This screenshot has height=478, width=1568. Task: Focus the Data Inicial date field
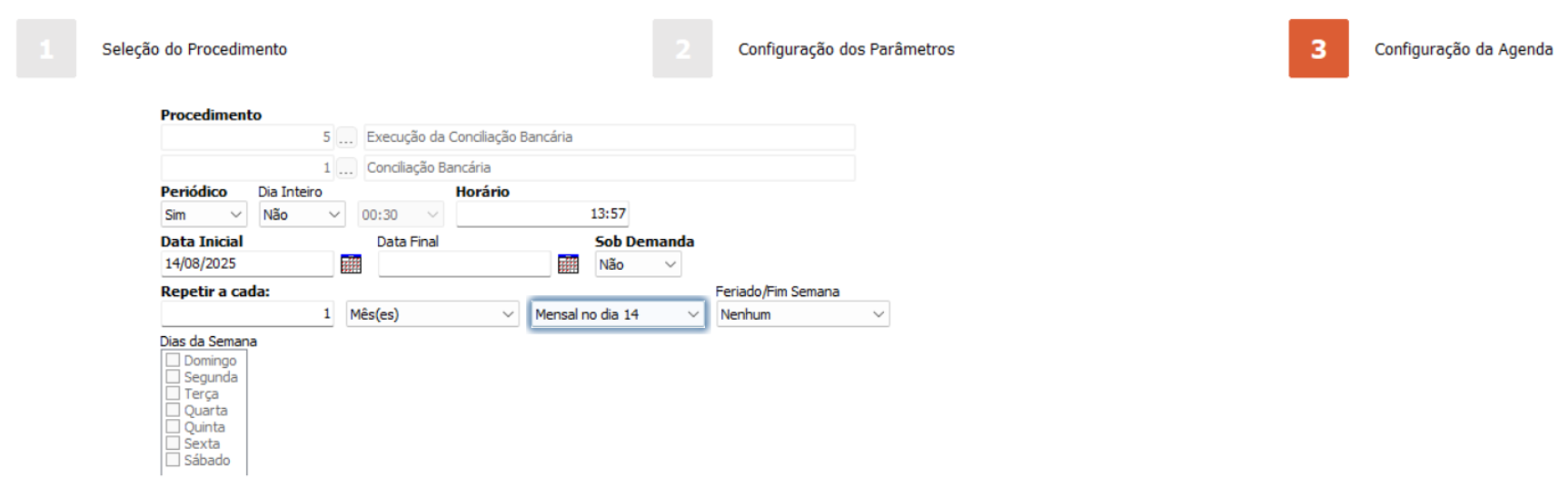click(x=246, y=264)
